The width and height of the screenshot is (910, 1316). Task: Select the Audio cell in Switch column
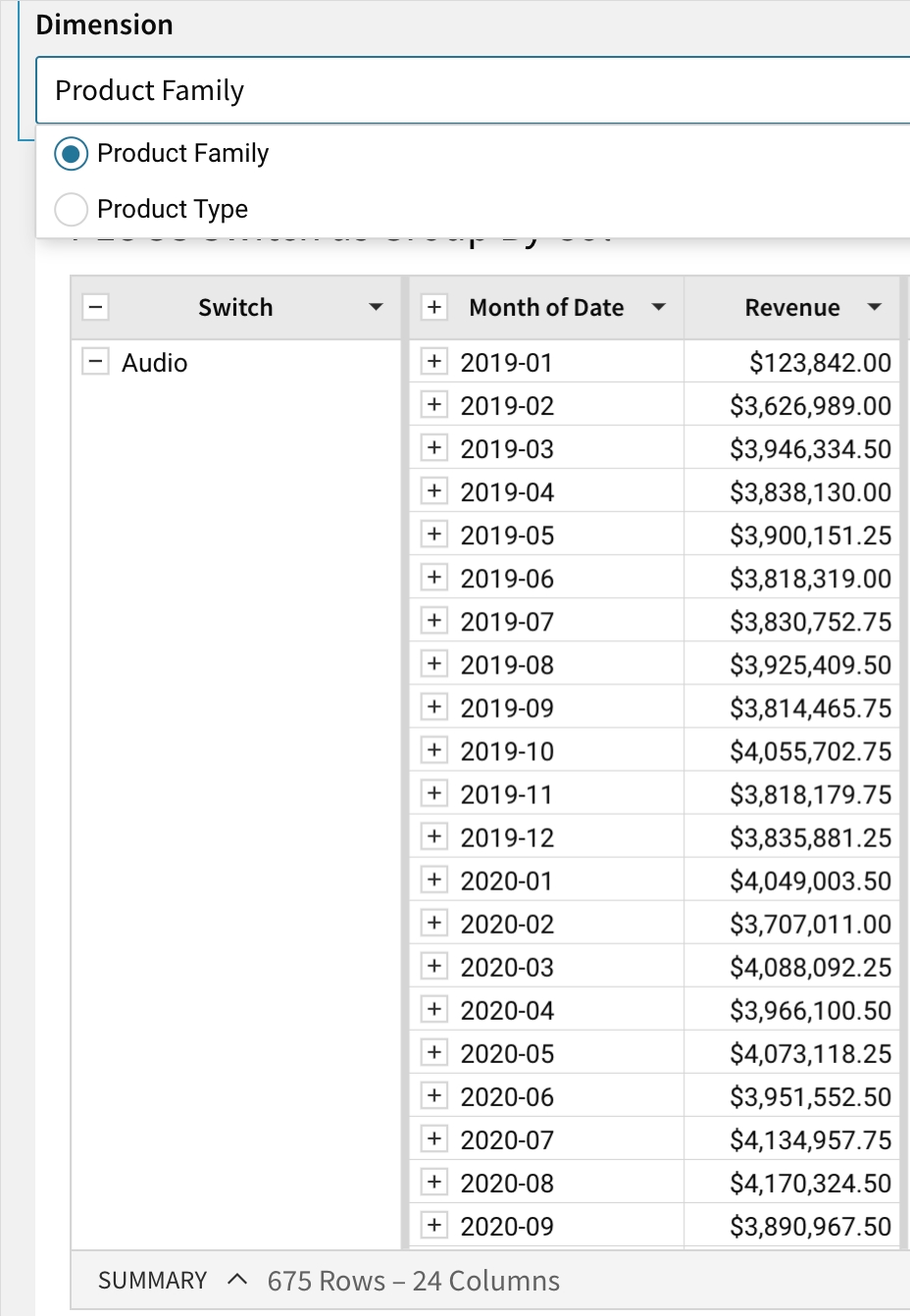(x=155, y=363)
